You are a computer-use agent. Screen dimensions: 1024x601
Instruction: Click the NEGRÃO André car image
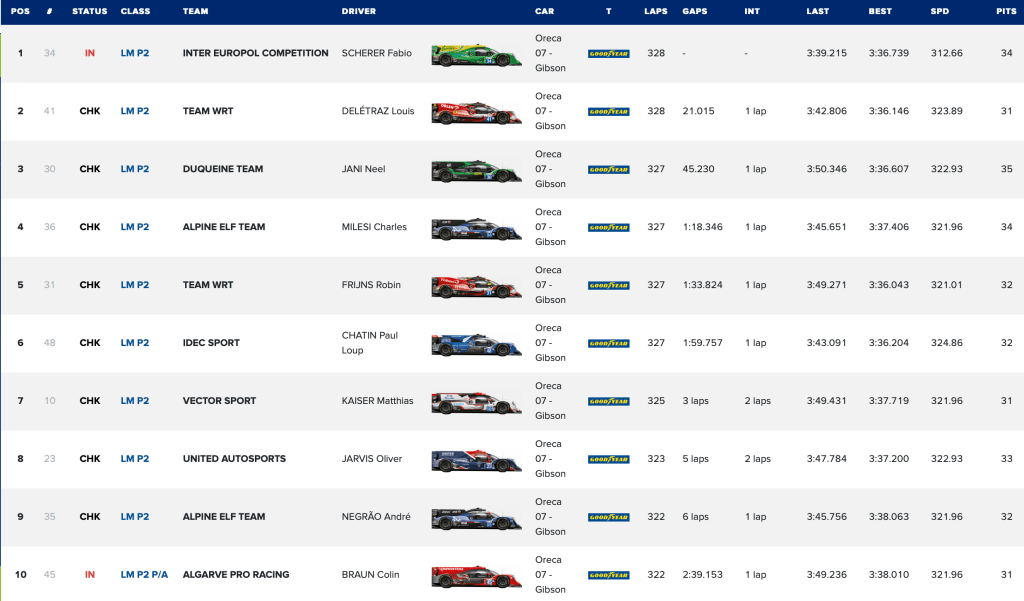(x=477, y=519)
